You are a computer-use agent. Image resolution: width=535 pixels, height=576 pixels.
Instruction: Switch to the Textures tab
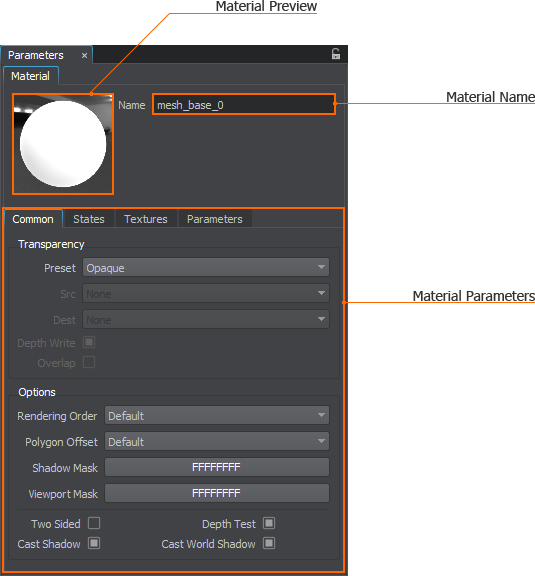tap(146, 219)
